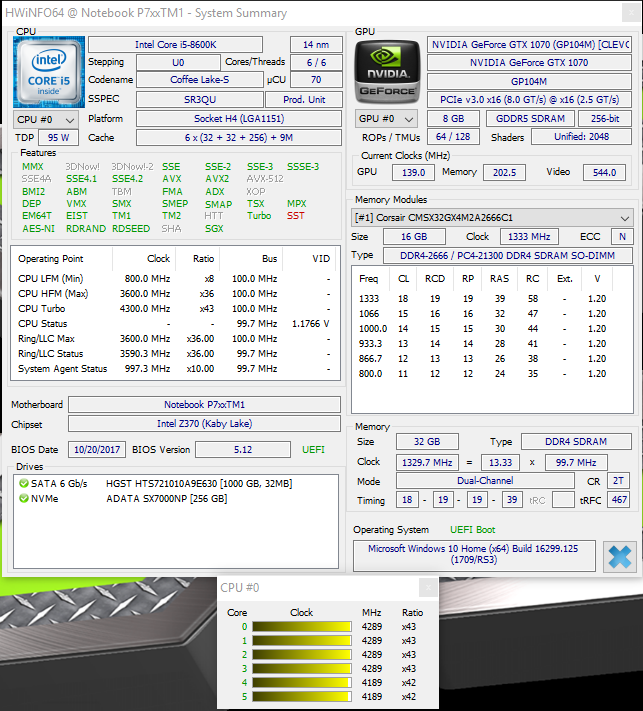This screenshot has height=711, width=643.
Task: Click the Intel Core i5 logo
Action: [49, 72]
